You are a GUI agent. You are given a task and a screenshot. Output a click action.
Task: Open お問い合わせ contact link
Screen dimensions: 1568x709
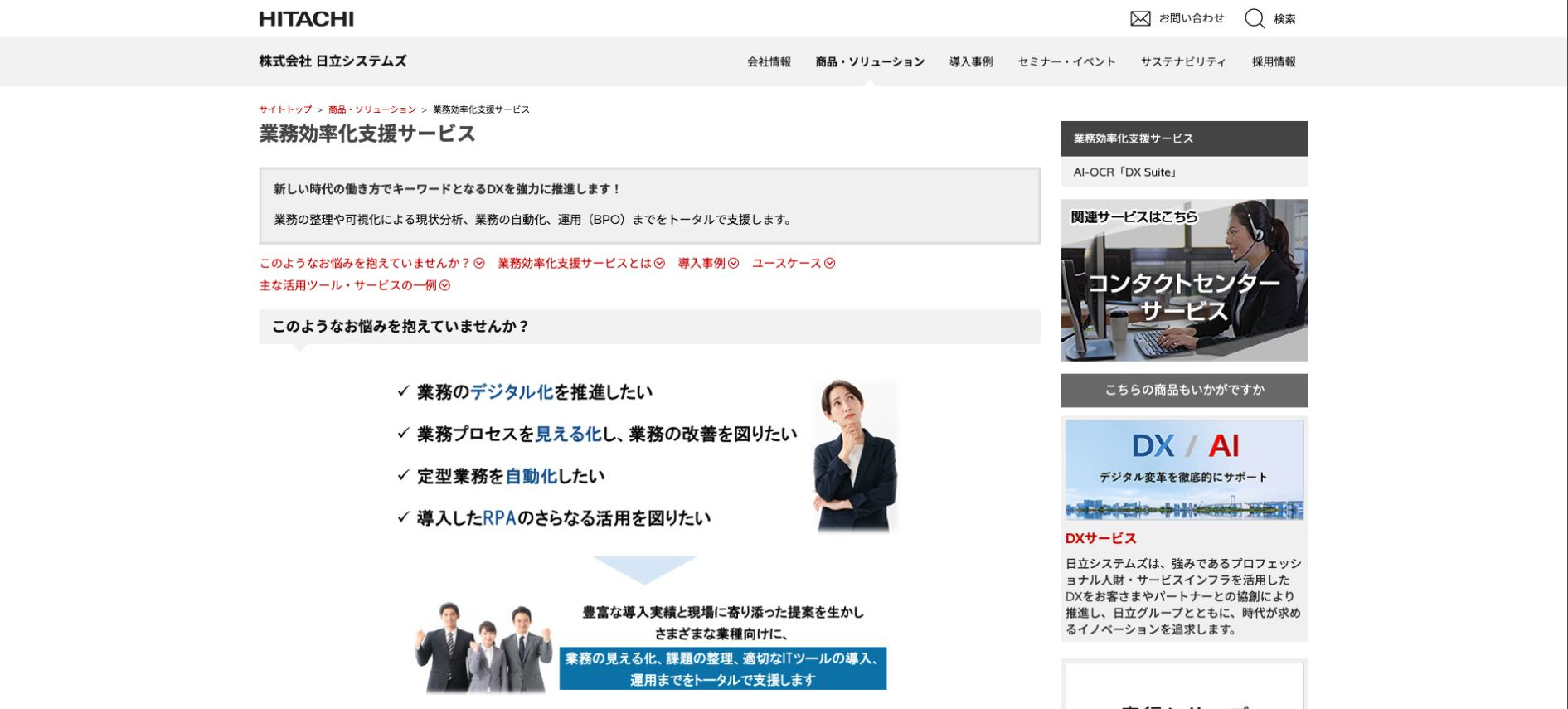point(1191,18)
